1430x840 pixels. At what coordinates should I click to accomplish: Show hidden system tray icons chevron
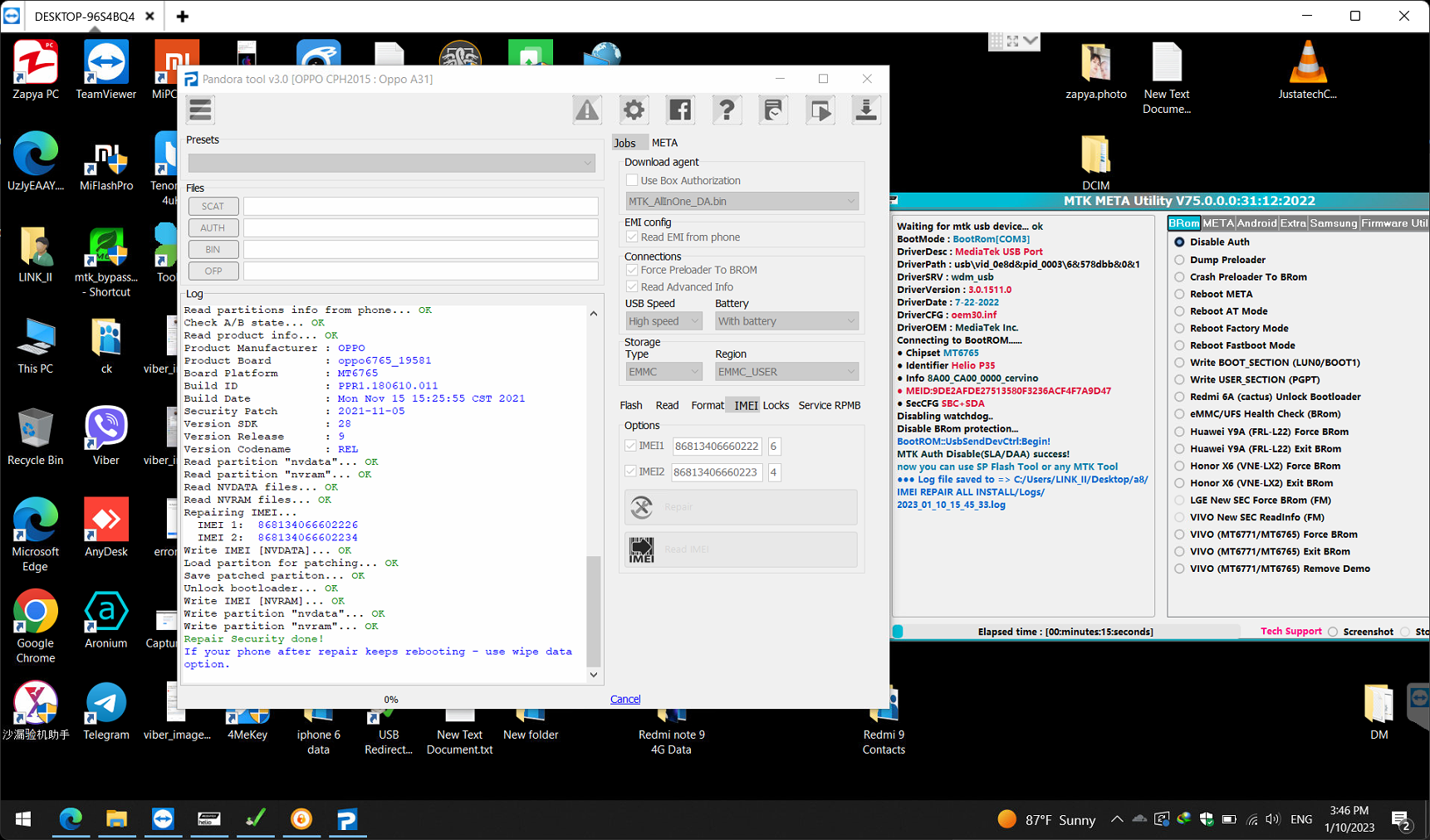1117,819
